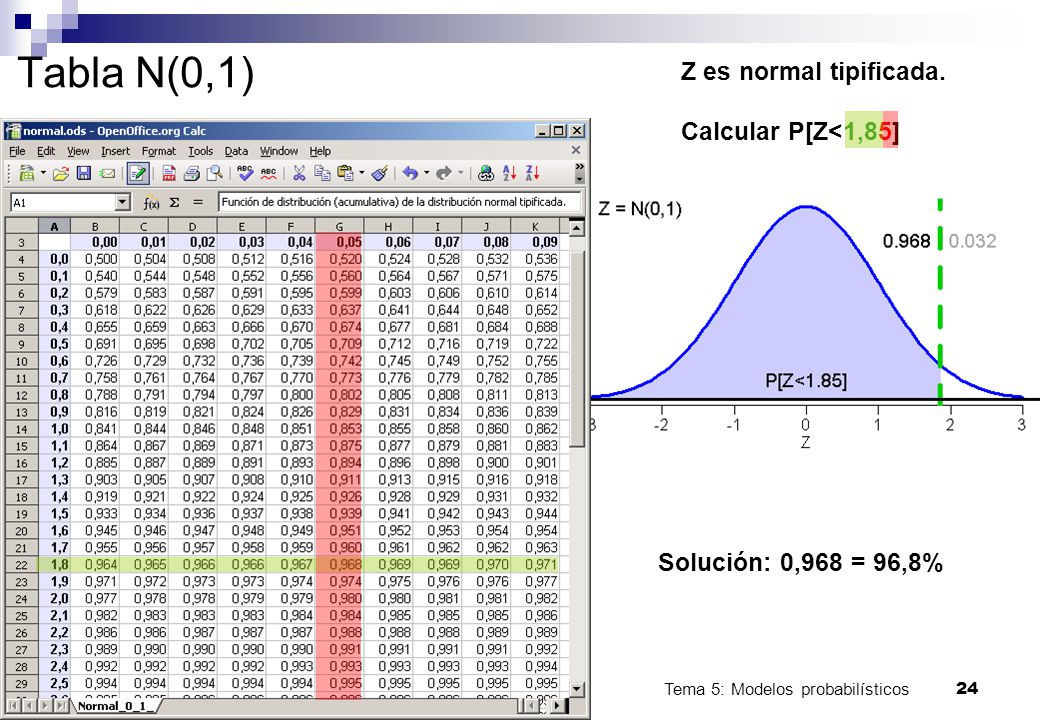Go to next sheet tab arrow
This screenshot has width=1040, height=720.
click(x=45, y=706)
